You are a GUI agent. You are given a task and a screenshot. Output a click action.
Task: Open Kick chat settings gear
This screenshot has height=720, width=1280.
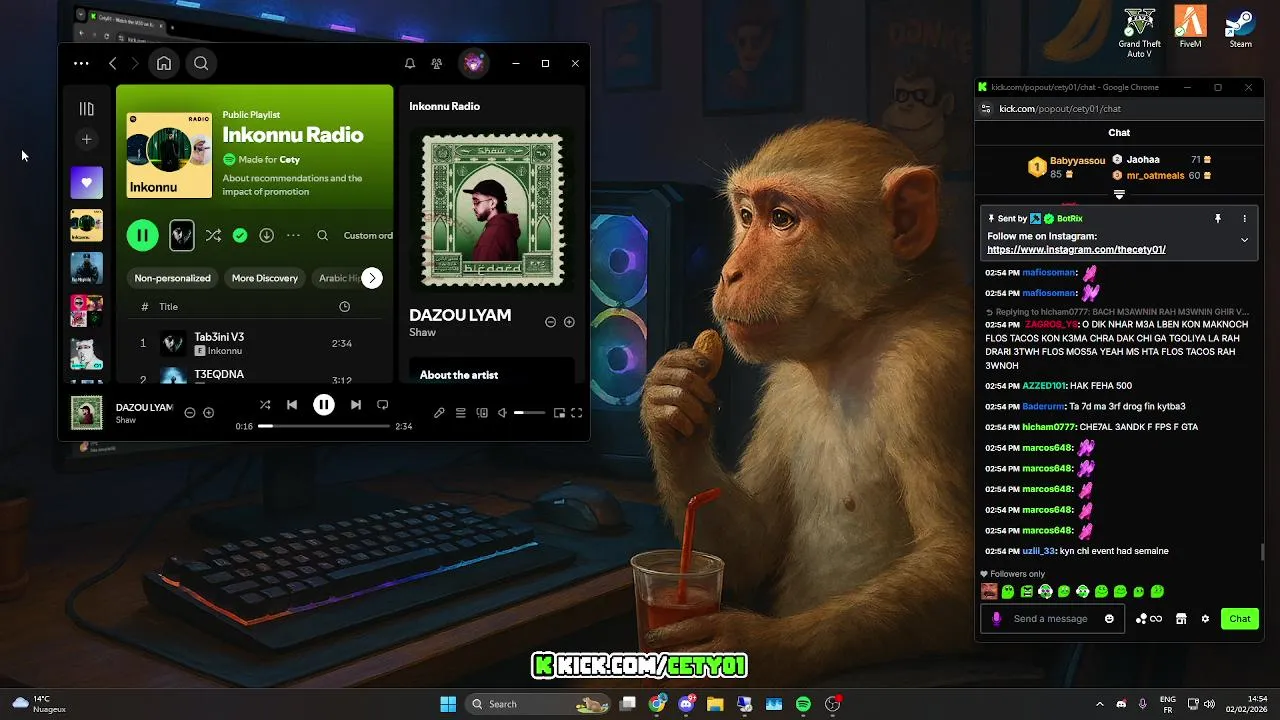pyautogui.click(x=1205, y=619)
